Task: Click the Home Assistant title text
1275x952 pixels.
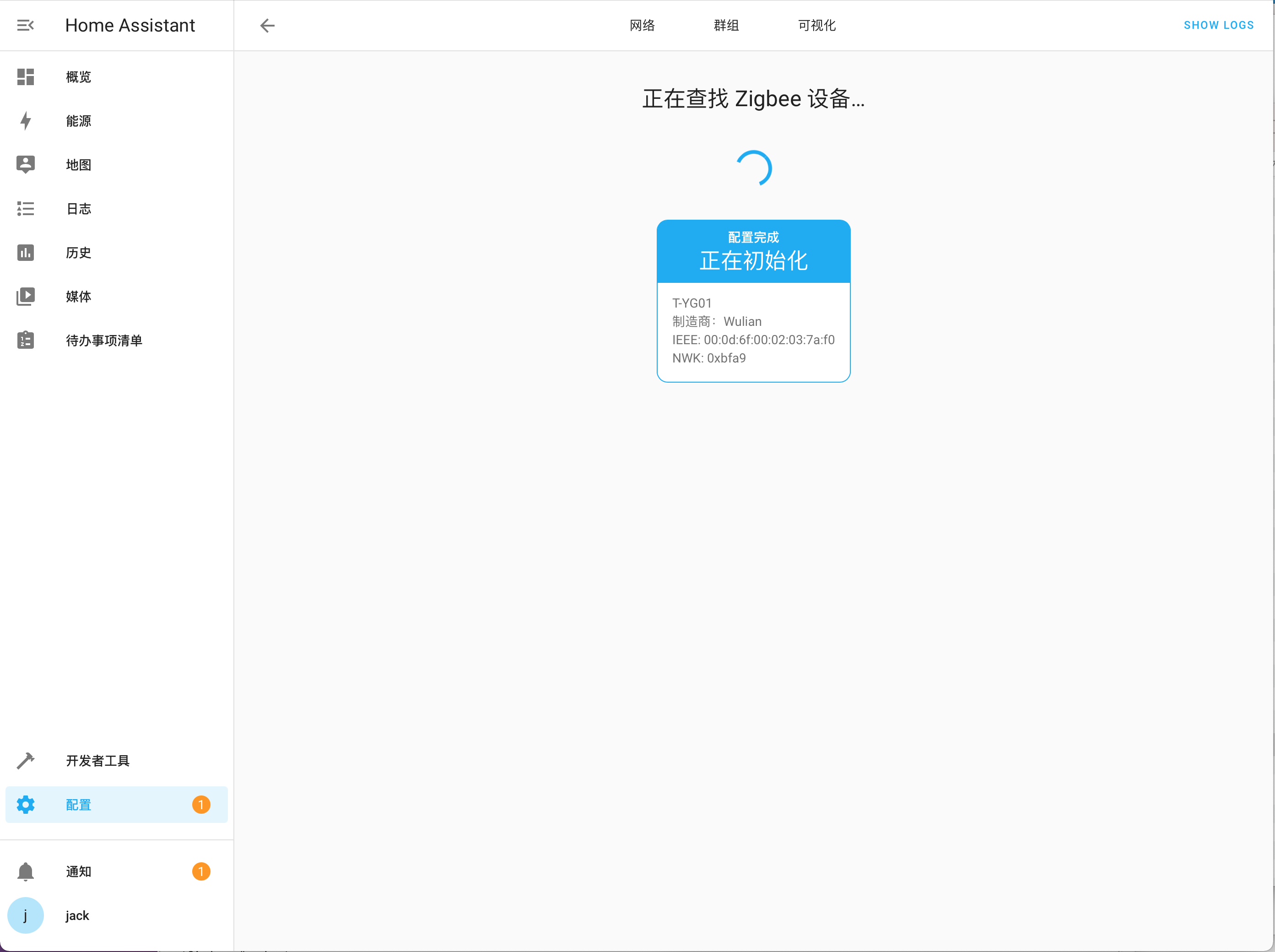Action: (130, 25)
